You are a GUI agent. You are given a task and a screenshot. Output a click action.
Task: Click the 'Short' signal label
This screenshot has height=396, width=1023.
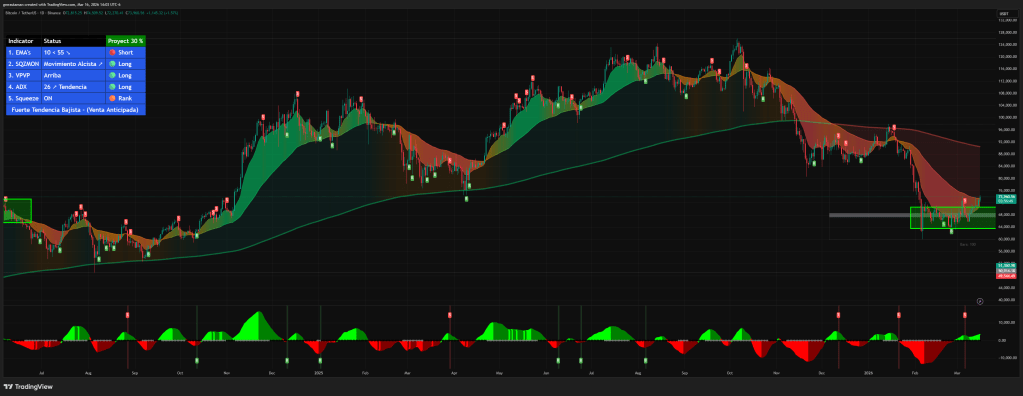pyautogui.click(x=125, y=52)
